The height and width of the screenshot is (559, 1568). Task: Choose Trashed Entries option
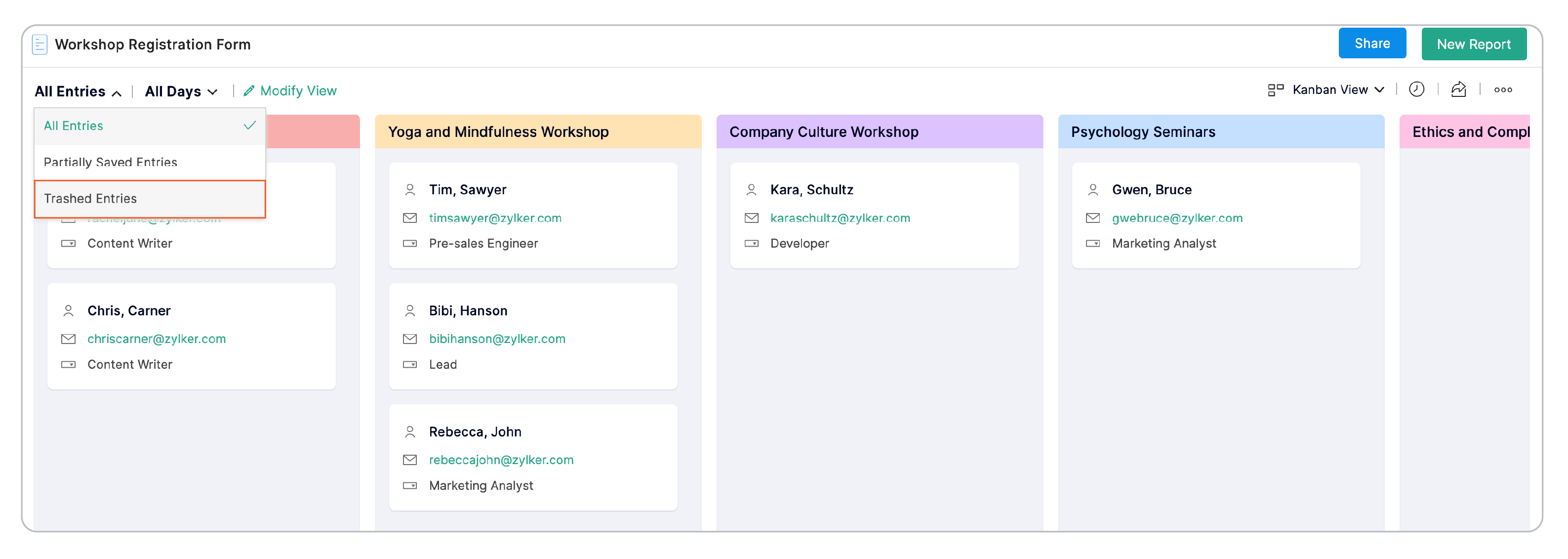pyautogui.click(x=150, y=199)
